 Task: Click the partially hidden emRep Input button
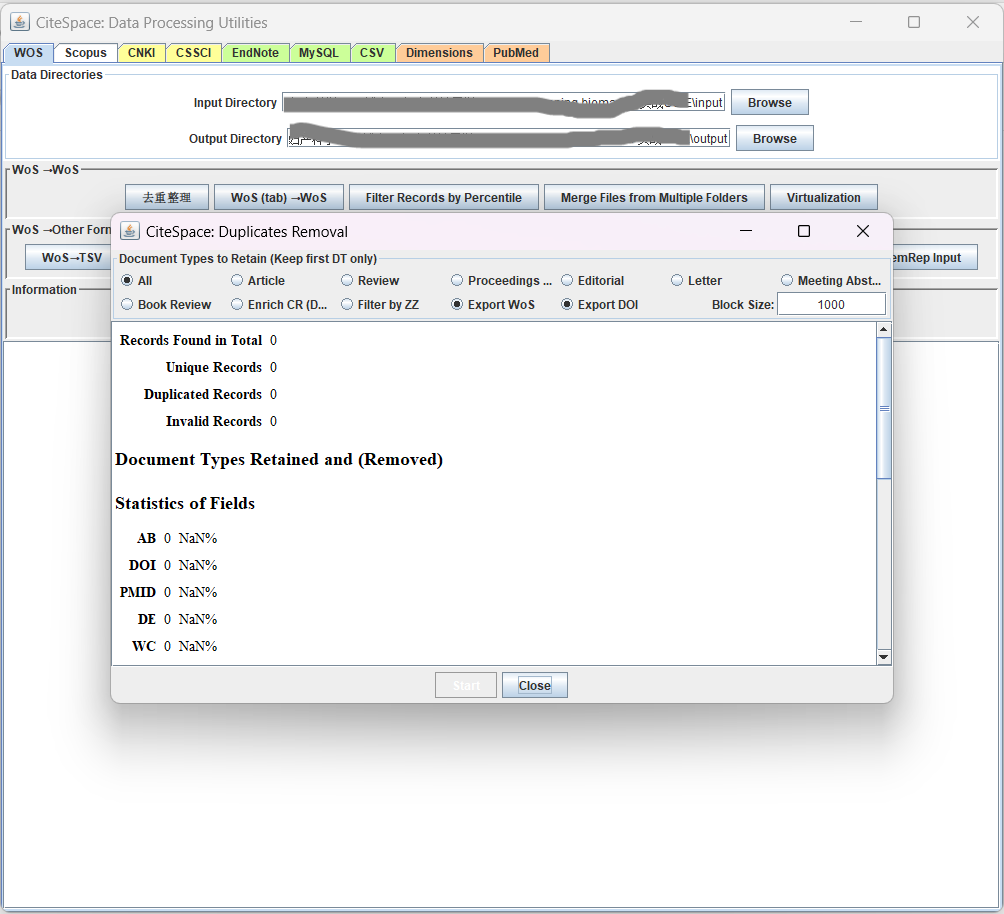point(934,257)
